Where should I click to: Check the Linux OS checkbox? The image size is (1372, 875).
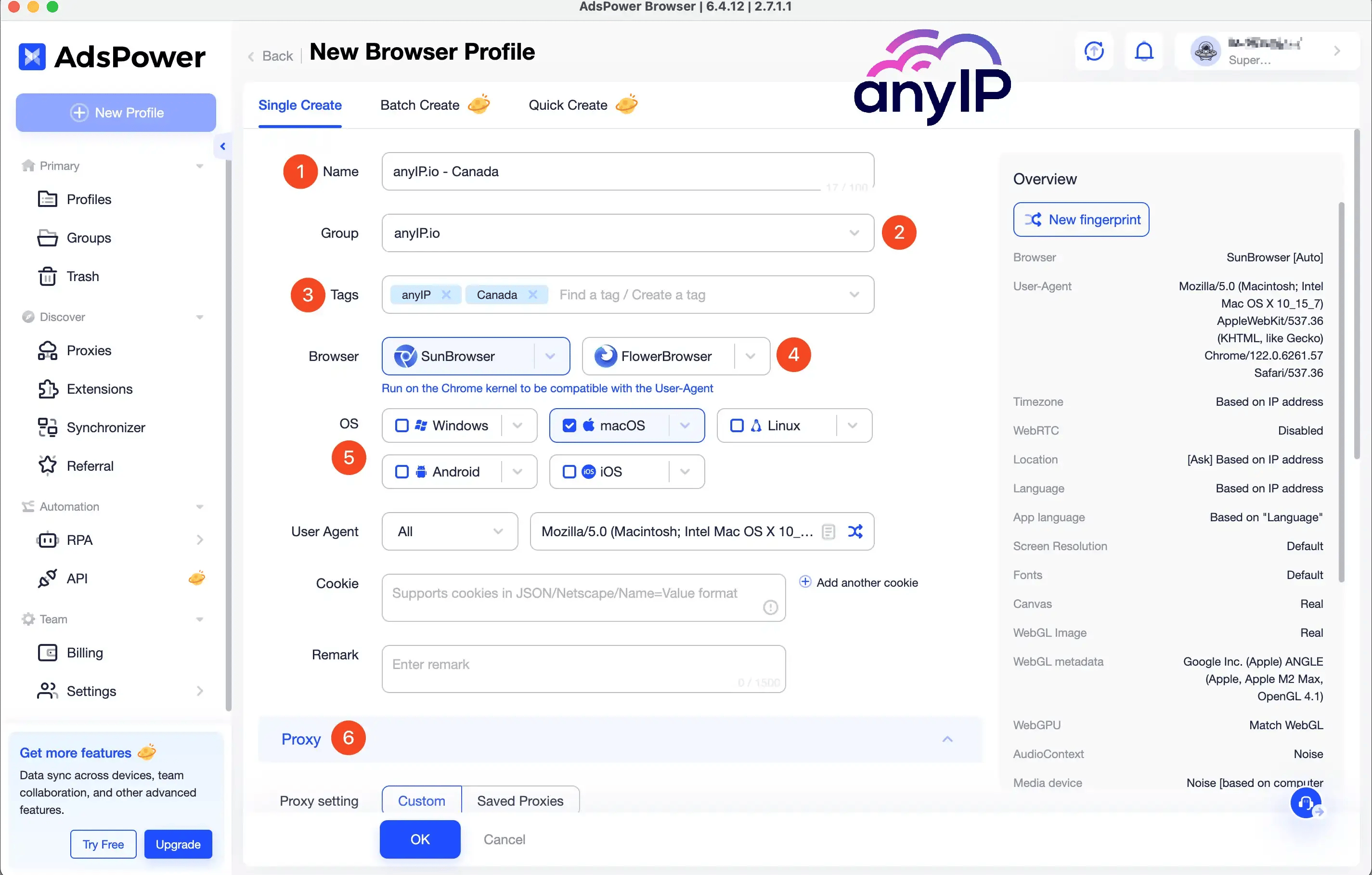[x=737, y=425]
